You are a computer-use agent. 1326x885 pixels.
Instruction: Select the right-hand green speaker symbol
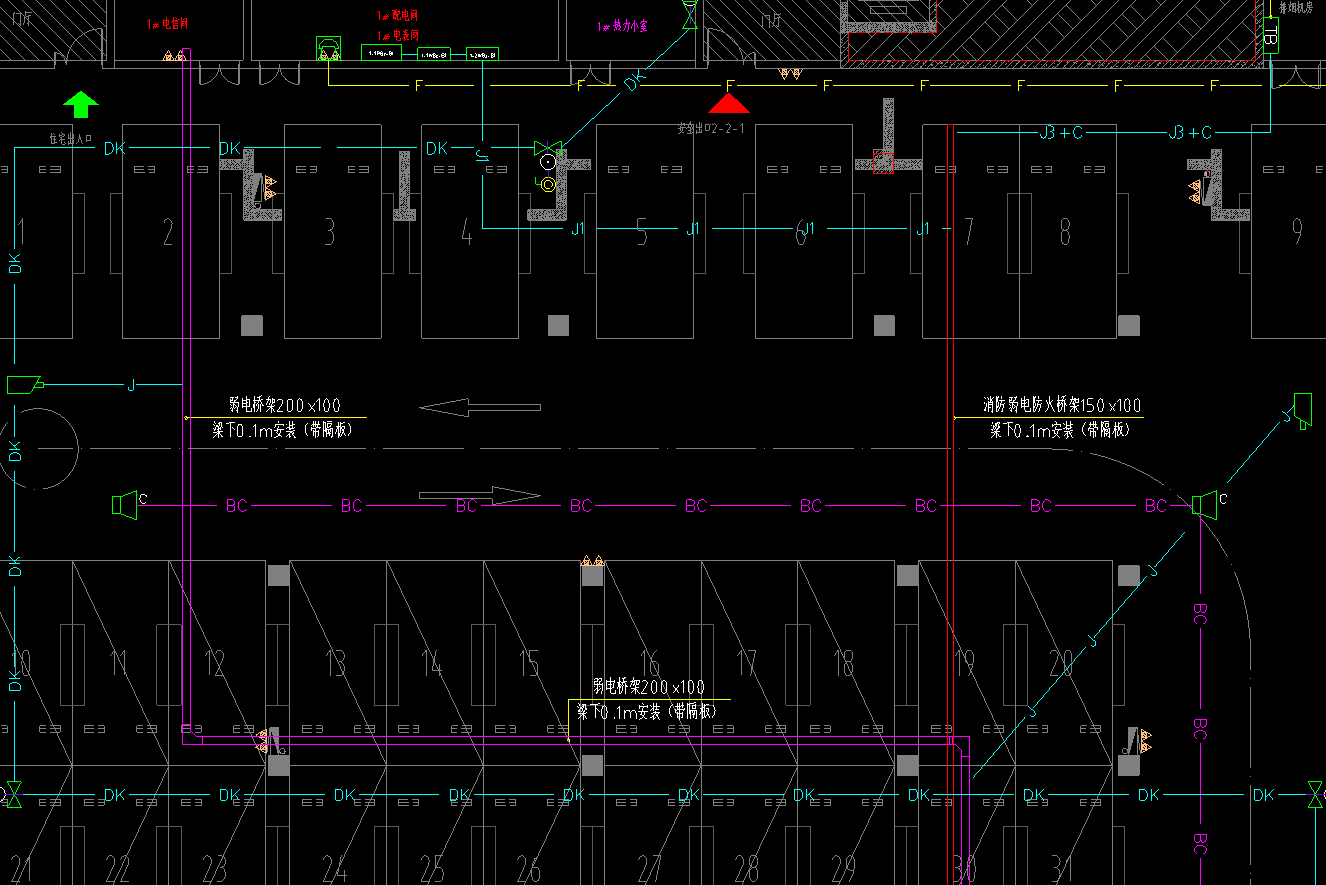pos(1205,505)
